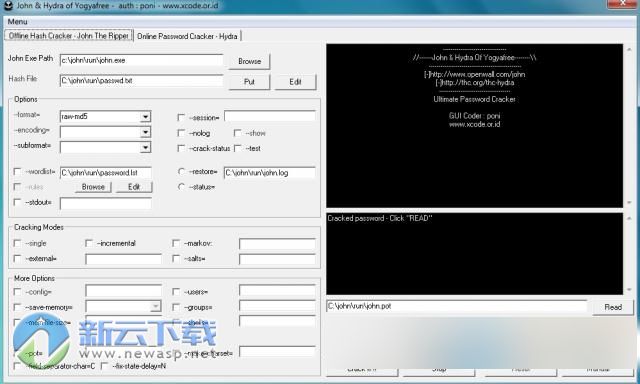Open the --encoding= dropdown
The width and height of the screenshot is (640, 384).
(145, 132)
